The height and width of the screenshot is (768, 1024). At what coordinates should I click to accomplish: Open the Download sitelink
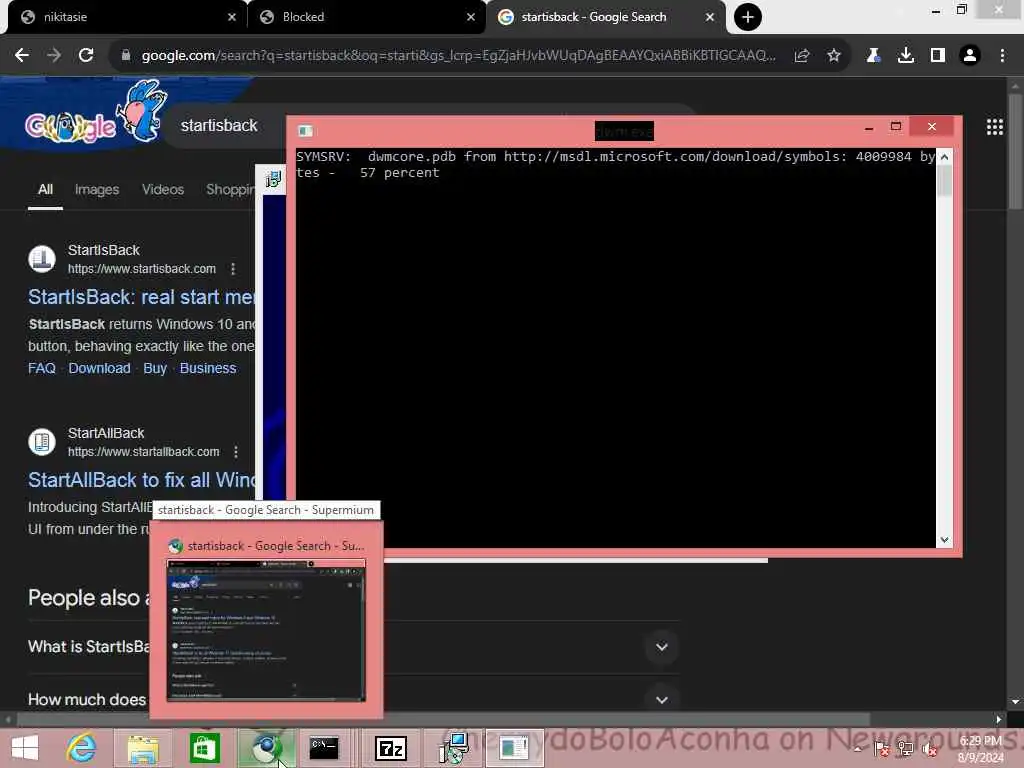(99, 368)
